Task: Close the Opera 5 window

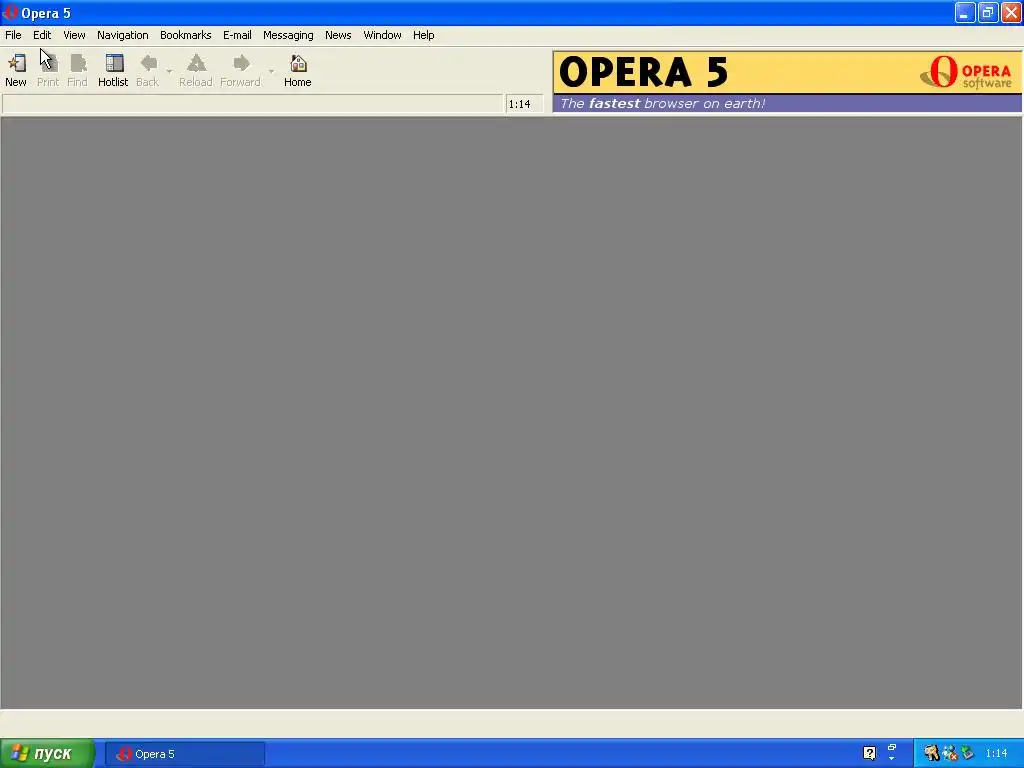Action: (1011, 12)
